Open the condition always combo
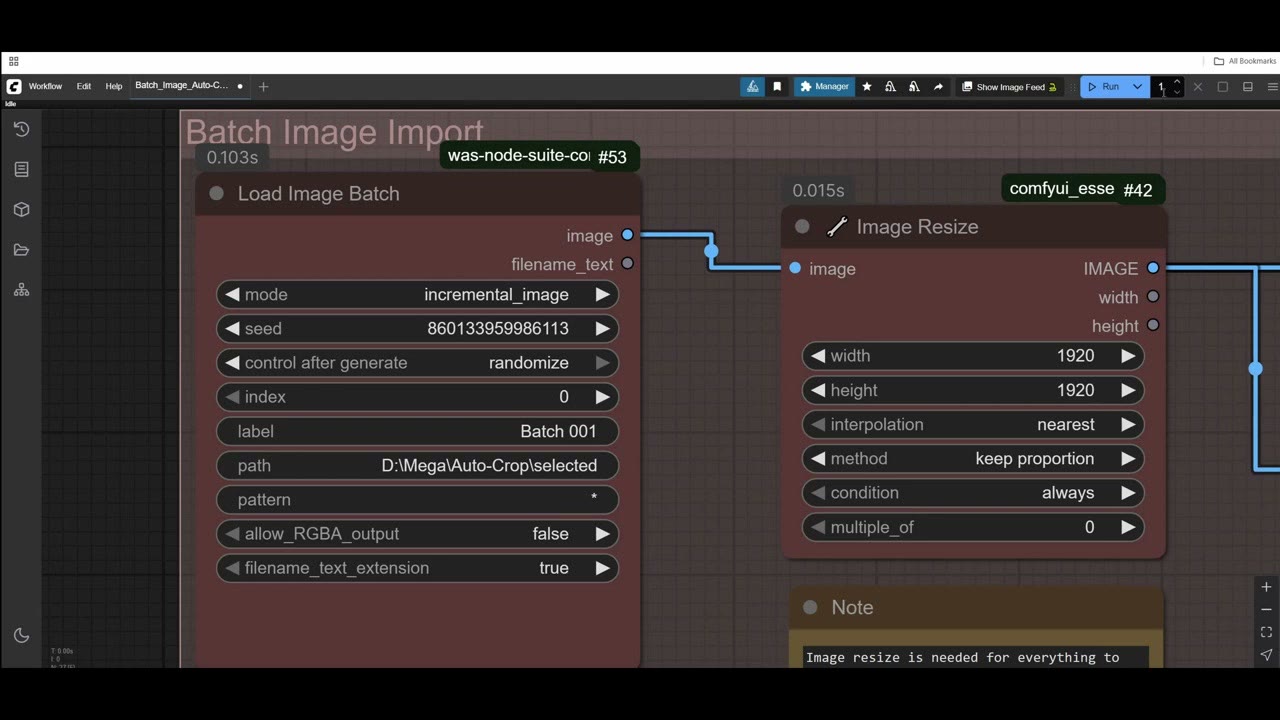1280x720 pixels. (973, 493)
